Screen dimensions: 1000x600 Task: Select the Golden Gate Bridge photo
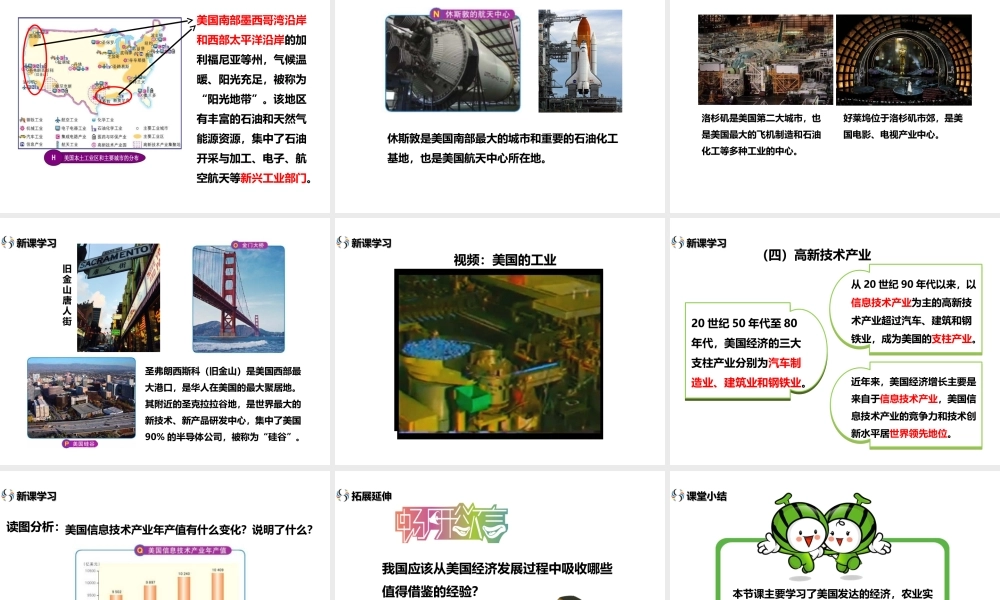(x=239, y=298)
